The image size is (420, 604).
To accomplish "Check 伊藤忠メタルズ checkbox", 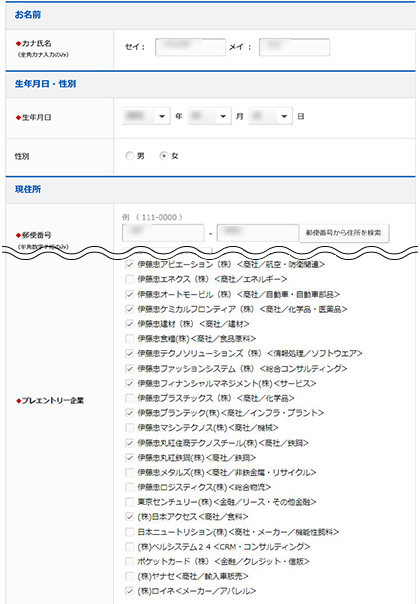I will coord(130,472).
